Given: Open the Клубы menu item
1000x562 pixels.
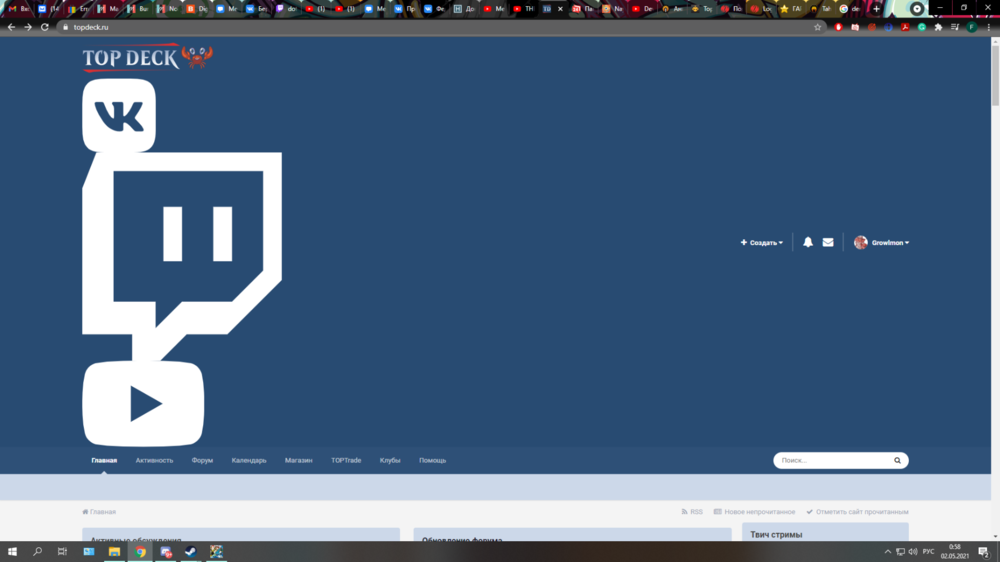Looking at the screenshot, I should (390, 461).
